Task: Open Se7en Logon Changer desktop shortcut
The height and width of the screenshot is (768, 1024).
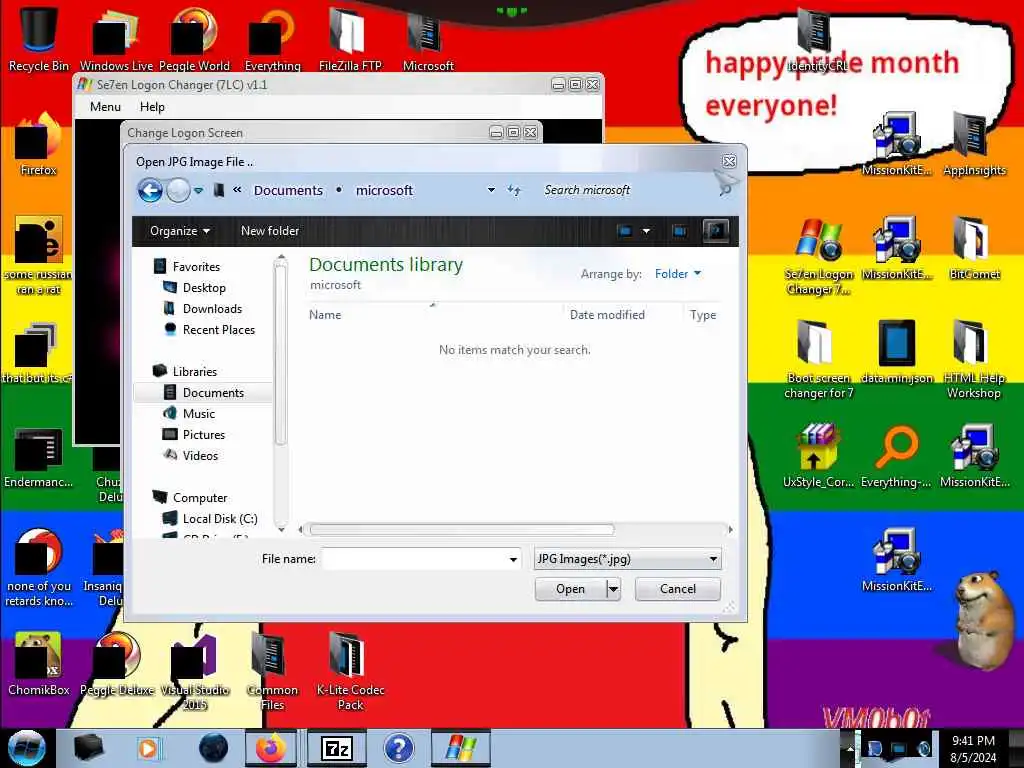Action: click(x=818, y=256)
